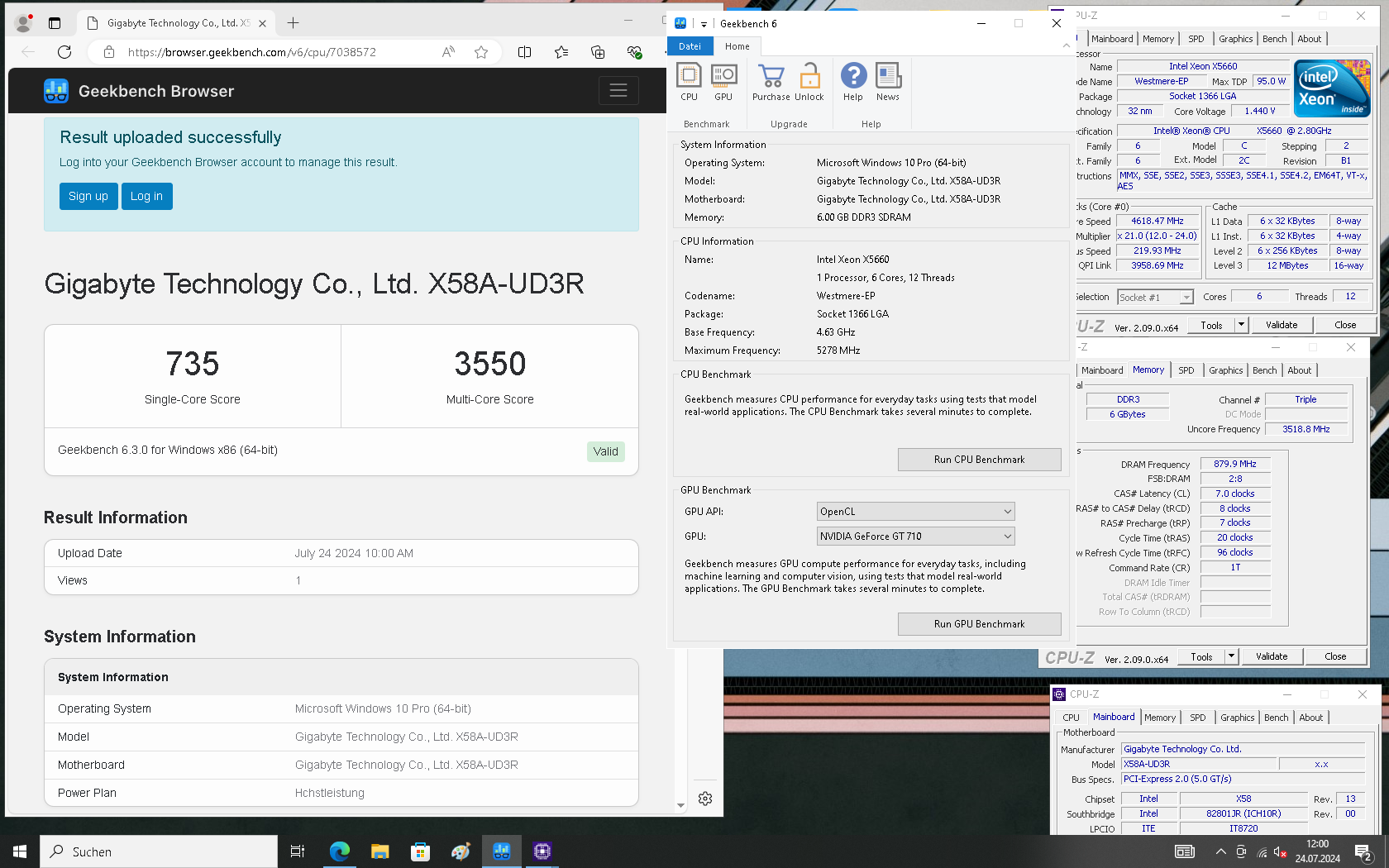The image size is (1389, 868).
Task: Run the CPU Benchmark
Action: (979, 460)
